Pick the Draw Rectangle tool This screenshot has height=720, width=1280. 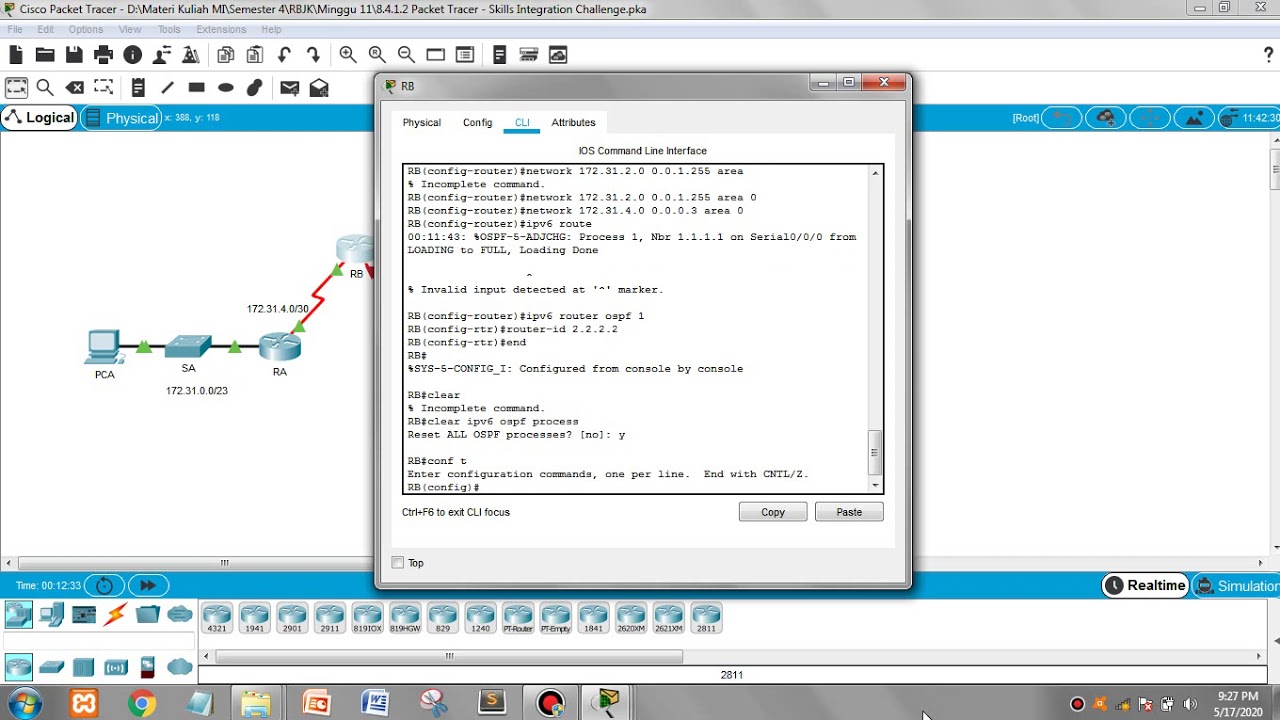[196, 88]
